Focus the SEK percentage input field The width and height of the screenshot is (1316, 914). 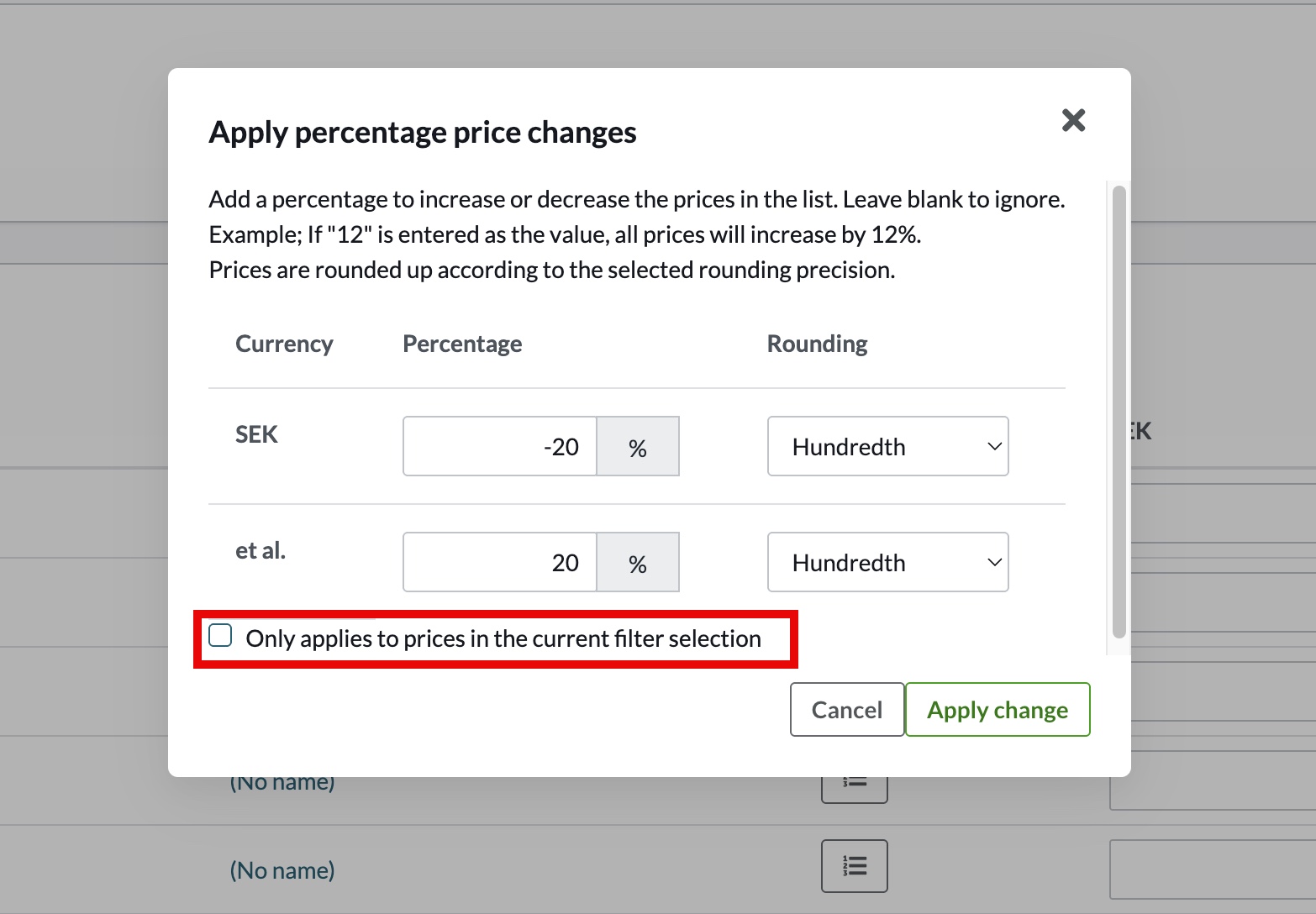coord(500,447)
